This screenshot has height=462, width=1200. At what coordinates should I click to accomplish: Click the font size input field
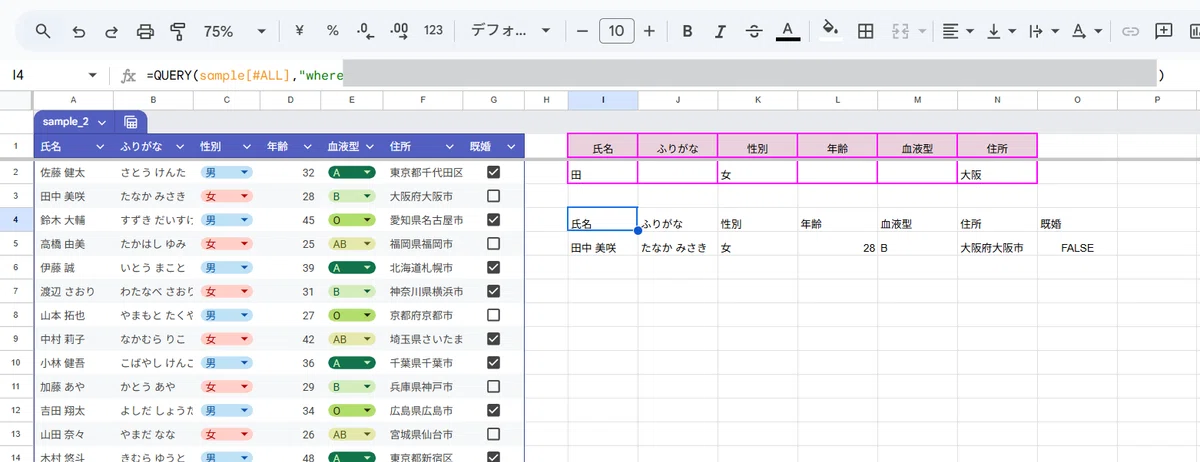coord(616,31)
